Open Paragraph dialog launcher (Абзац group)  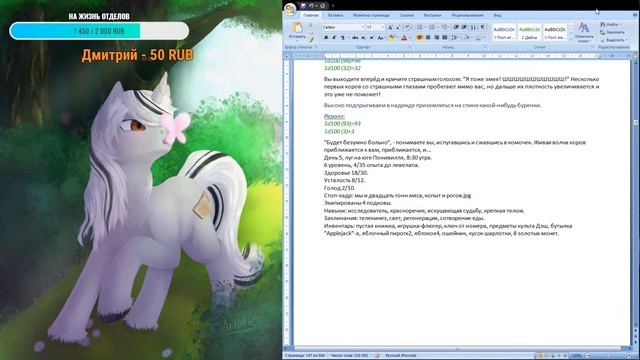(484, 47)
